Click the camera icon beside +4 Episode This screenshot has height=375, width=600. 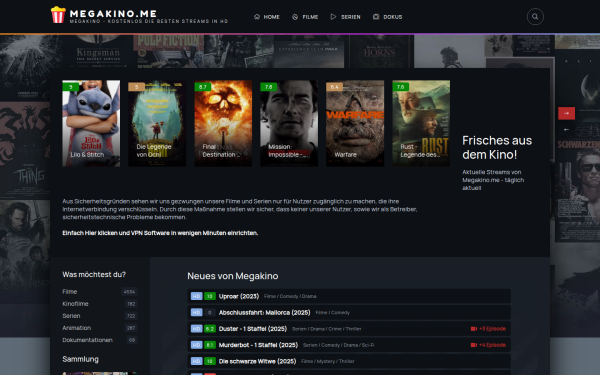tap(474, 345)
